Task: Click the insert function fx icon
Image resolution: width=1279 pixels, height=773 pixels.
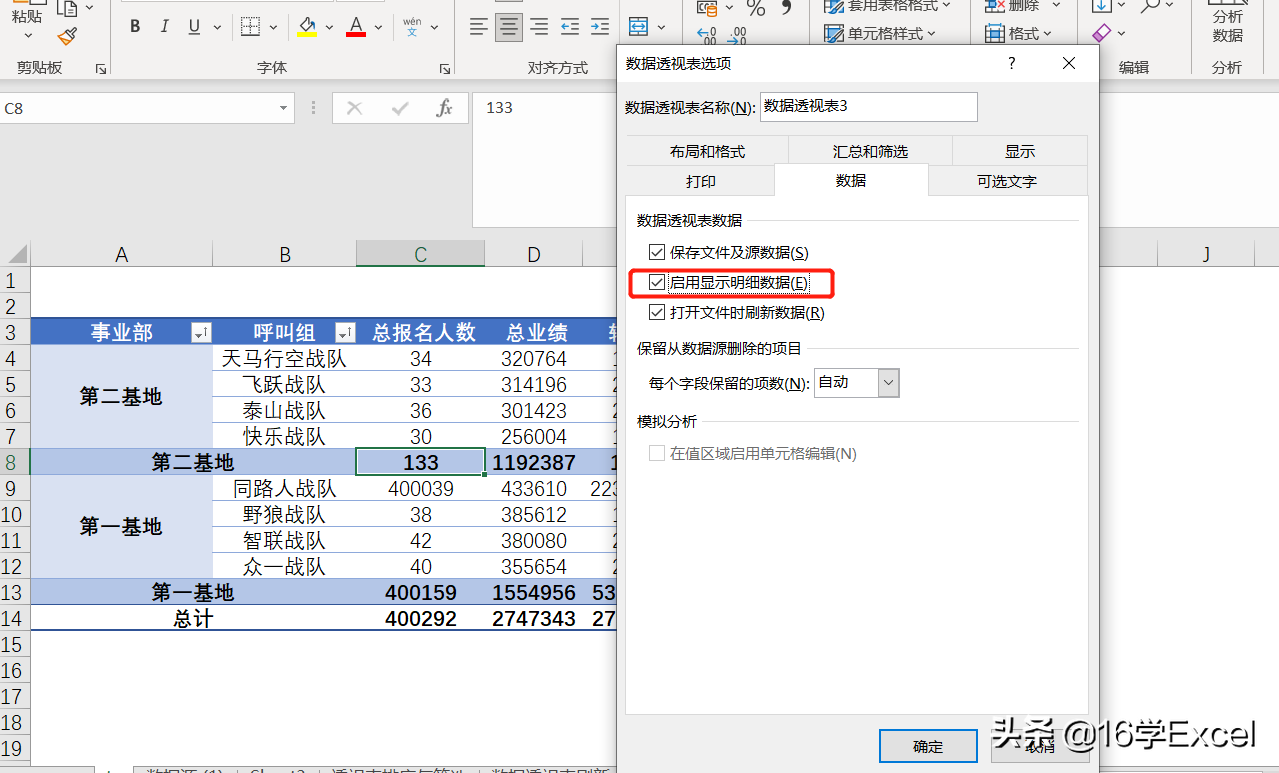Action: pyautogui.click(x=445, y=108)
